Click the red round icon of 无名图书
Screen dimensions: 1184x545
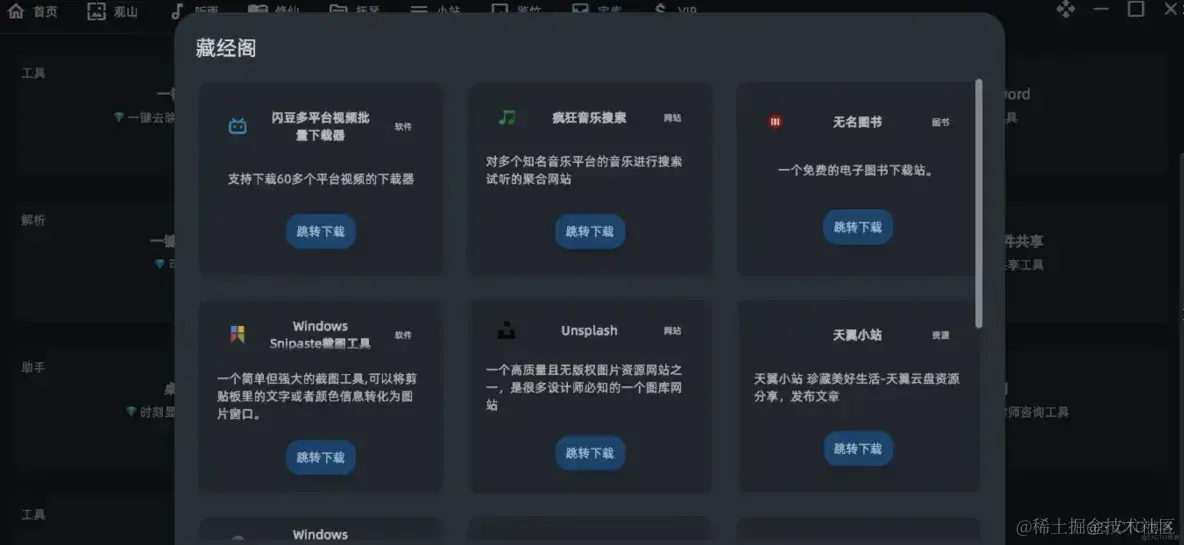click(775, 122)
